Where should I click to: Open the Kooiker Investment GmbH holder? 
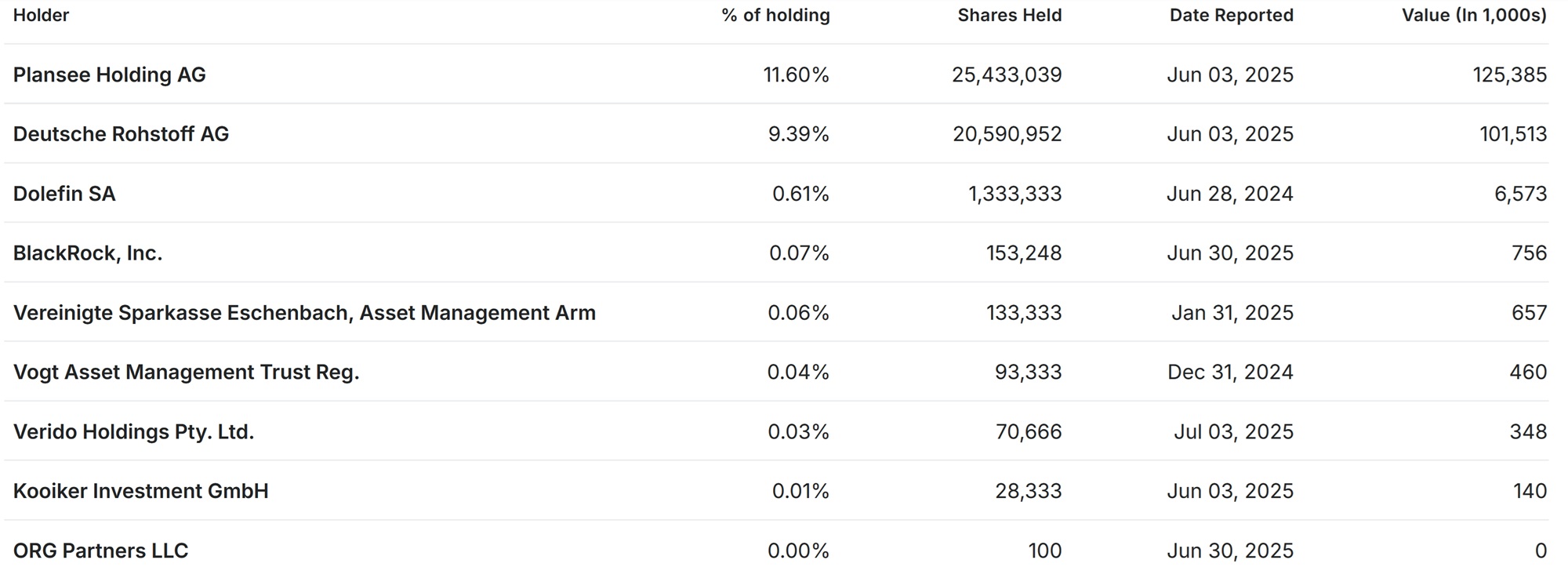[x=140, y=491]
